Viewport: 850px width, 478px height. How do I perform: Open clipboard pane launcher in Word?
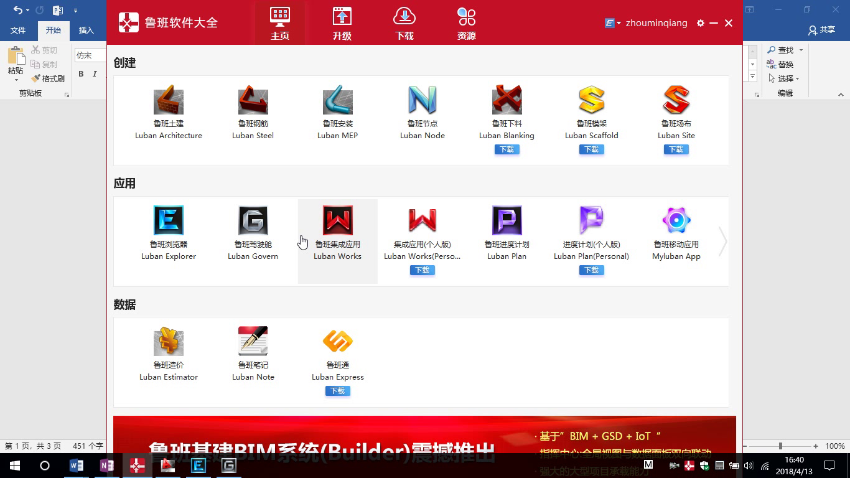[x=67, y=95]
